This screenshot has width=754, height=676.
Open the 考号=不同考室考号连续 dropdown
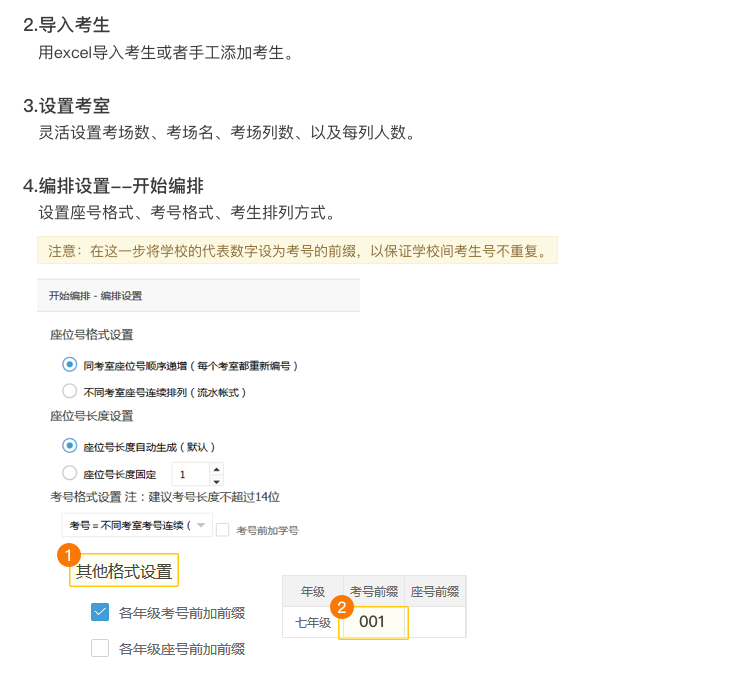[137, 525]
